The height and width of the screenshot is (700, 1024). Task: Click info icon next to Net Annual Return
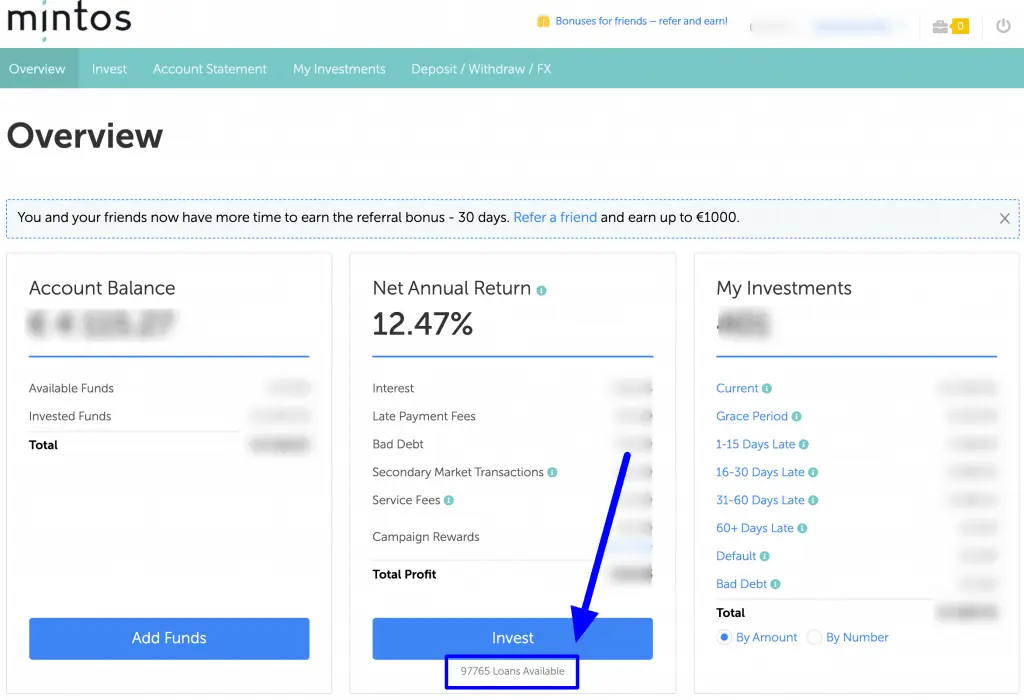pyautogui.click(x=542, y=291)
